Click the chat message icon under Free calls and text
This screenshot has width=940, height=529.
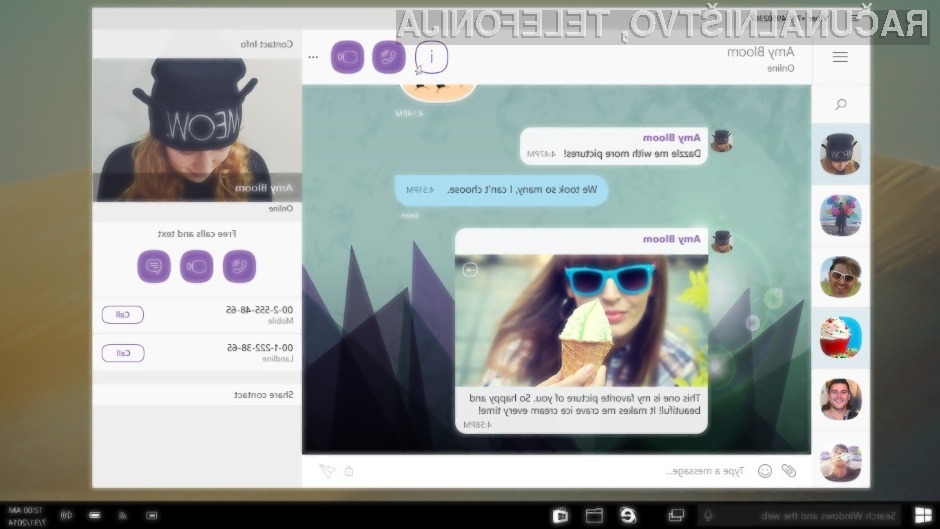154,266
